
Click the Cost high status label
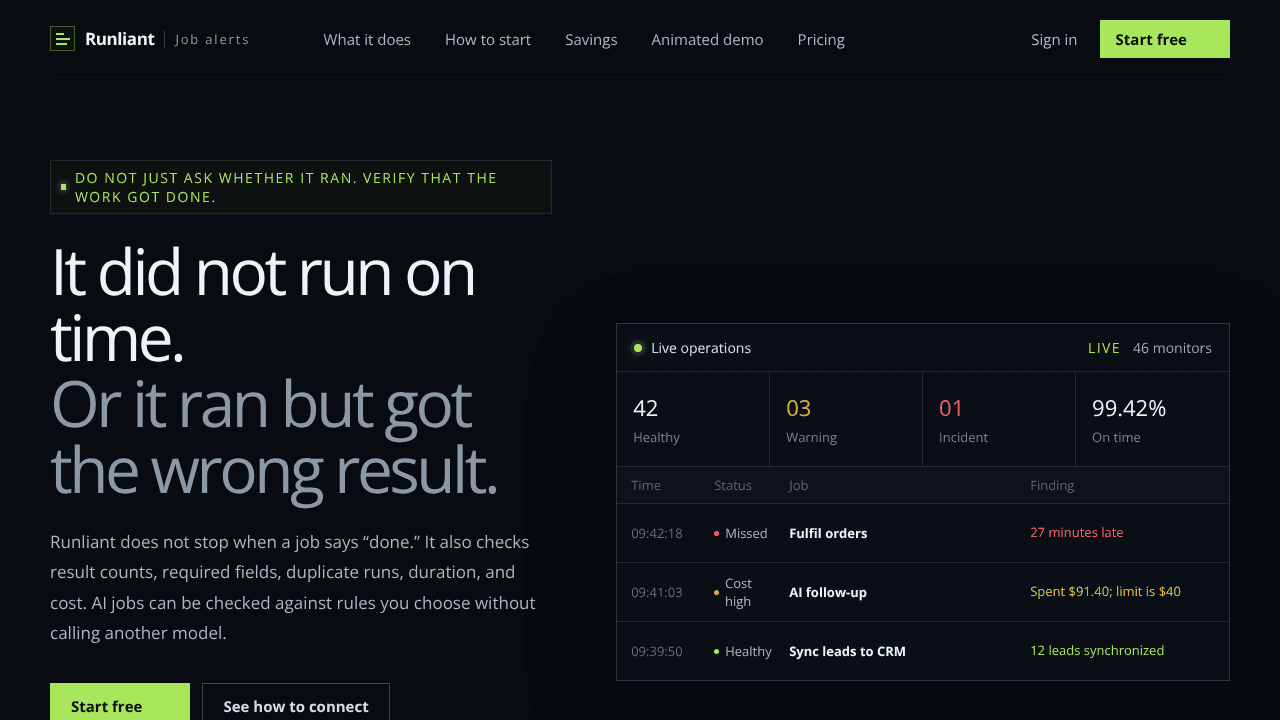(x=739, y=592)
